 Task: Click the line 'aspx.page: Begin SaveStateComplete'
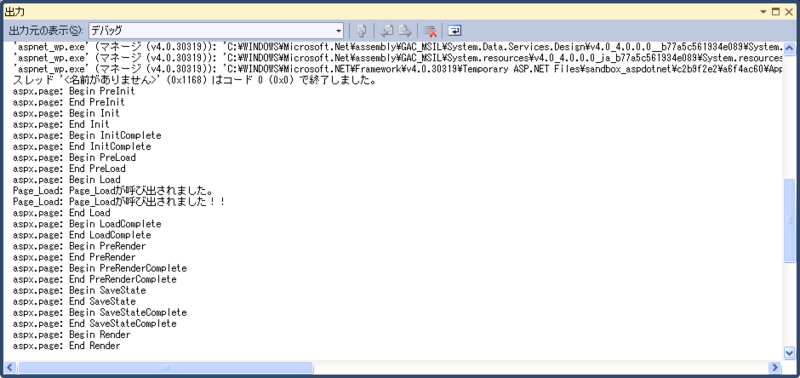click(x=99, y=312)
